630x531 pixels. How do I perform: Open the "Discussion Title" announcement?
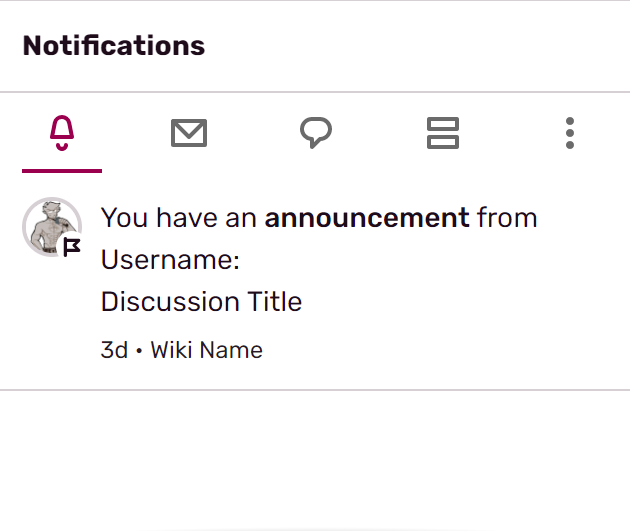[x=201, y=301]
